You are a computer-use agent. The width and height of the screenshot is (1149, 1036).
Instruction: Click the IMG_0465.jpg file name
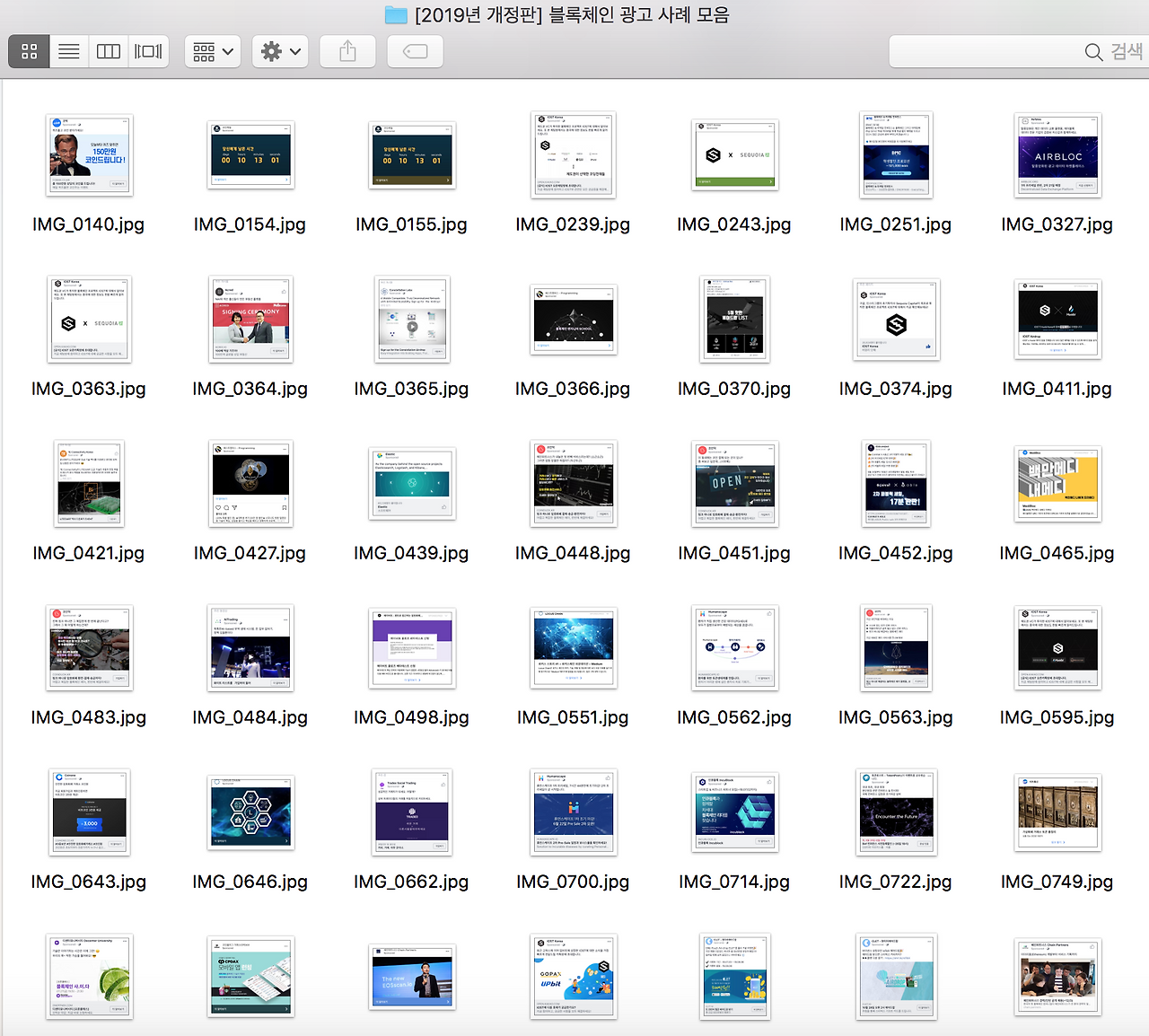[x=1057, y=553]
